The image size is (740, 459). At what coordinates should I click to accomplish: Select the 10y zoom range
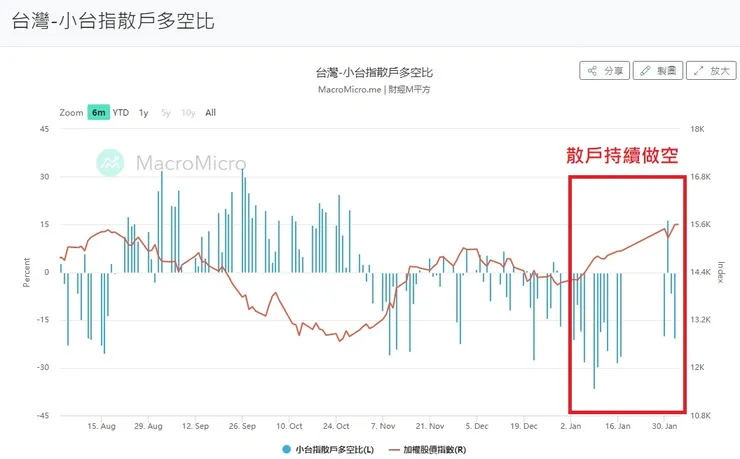pyautogui.click(x=188, y=112)
